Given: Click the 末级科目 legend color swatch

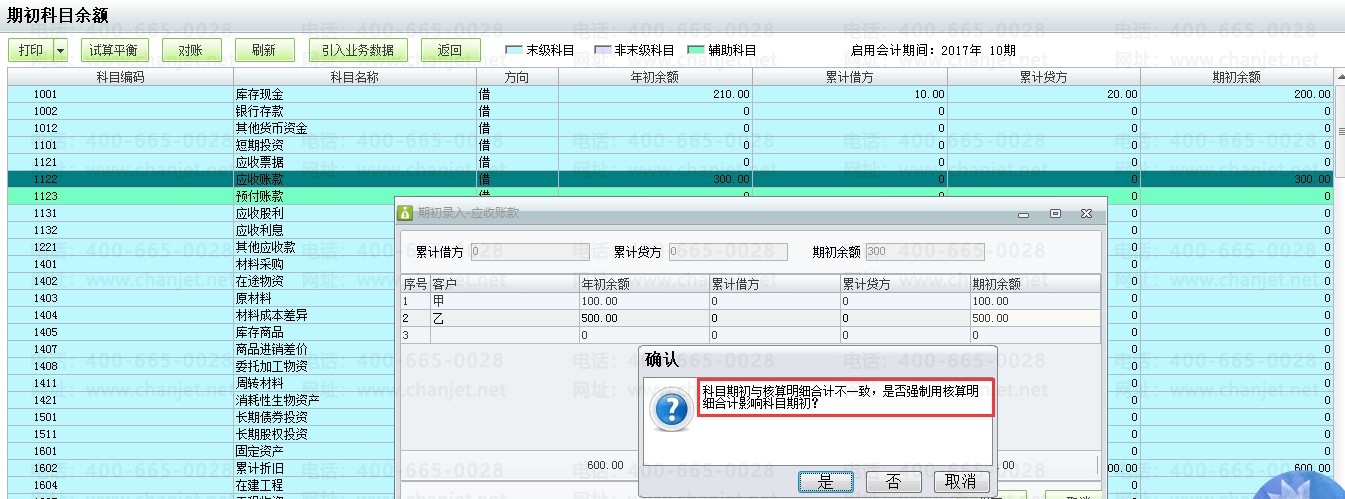Looking at the screenshot, I should pyautogui.click(x=514, y=50).
